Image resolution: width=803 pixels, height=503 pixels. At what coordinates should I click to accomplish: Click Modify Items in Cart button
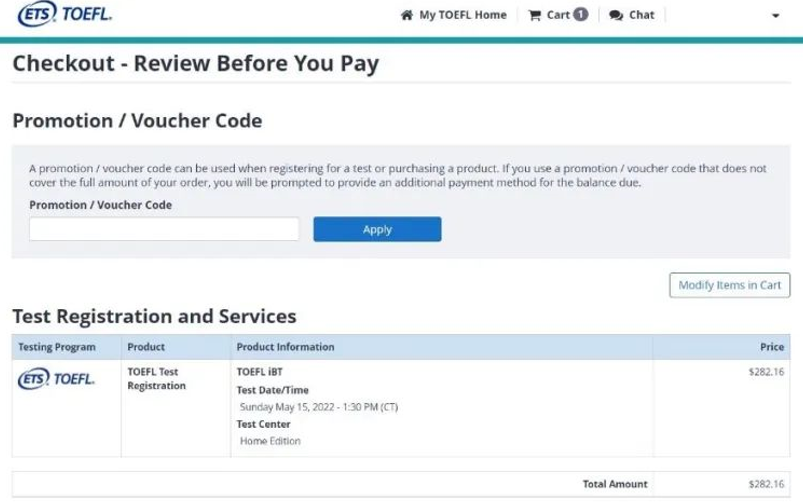[x=729, y=285]
